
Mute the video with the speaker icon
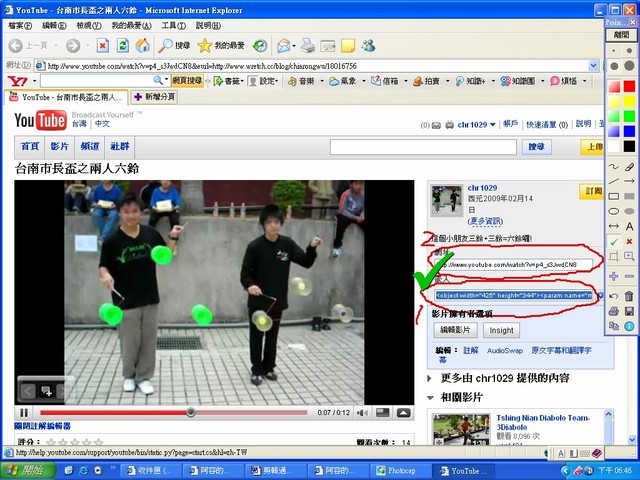coord(362,413)
